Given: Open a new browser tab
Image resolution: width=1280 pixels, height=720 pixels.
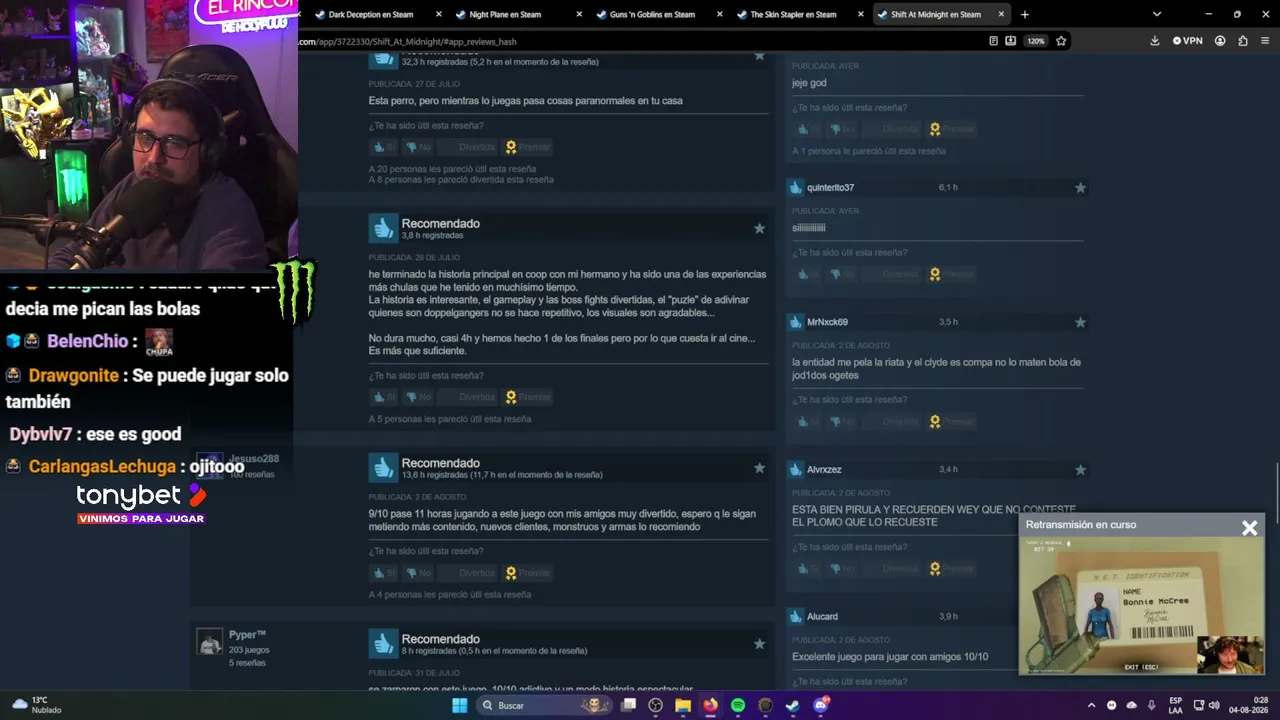Looking at the screenshot, I should coord(1025,14).
